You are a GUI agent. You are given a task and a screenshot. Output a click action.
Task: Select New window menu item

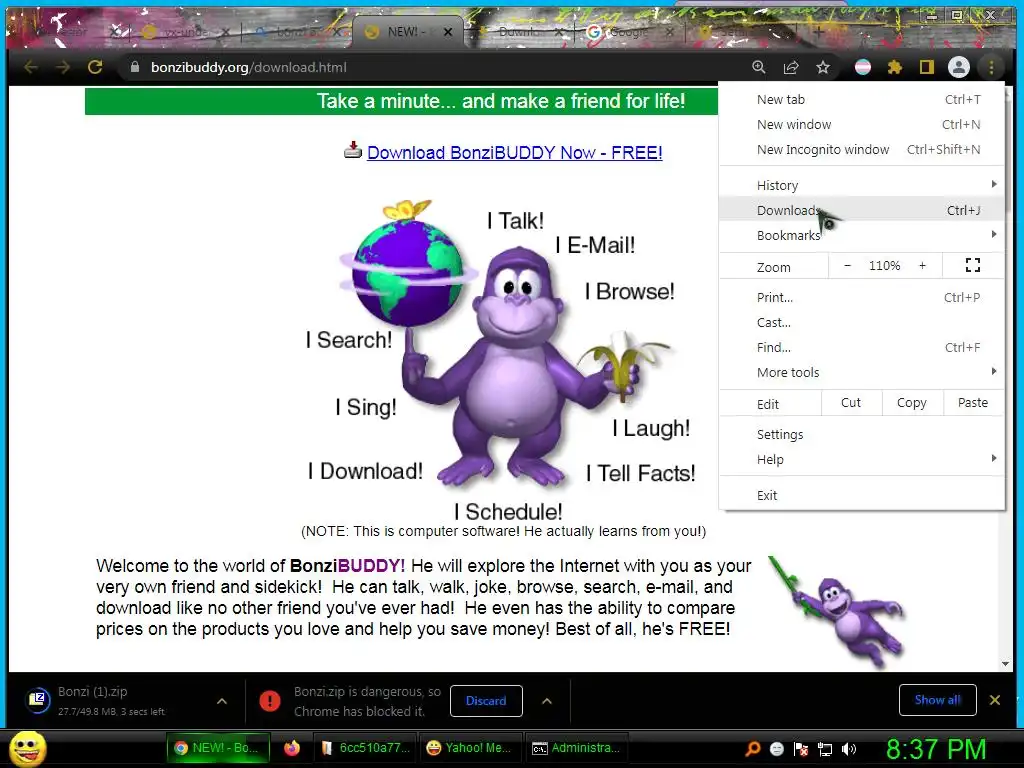click(x=861, y=124)
